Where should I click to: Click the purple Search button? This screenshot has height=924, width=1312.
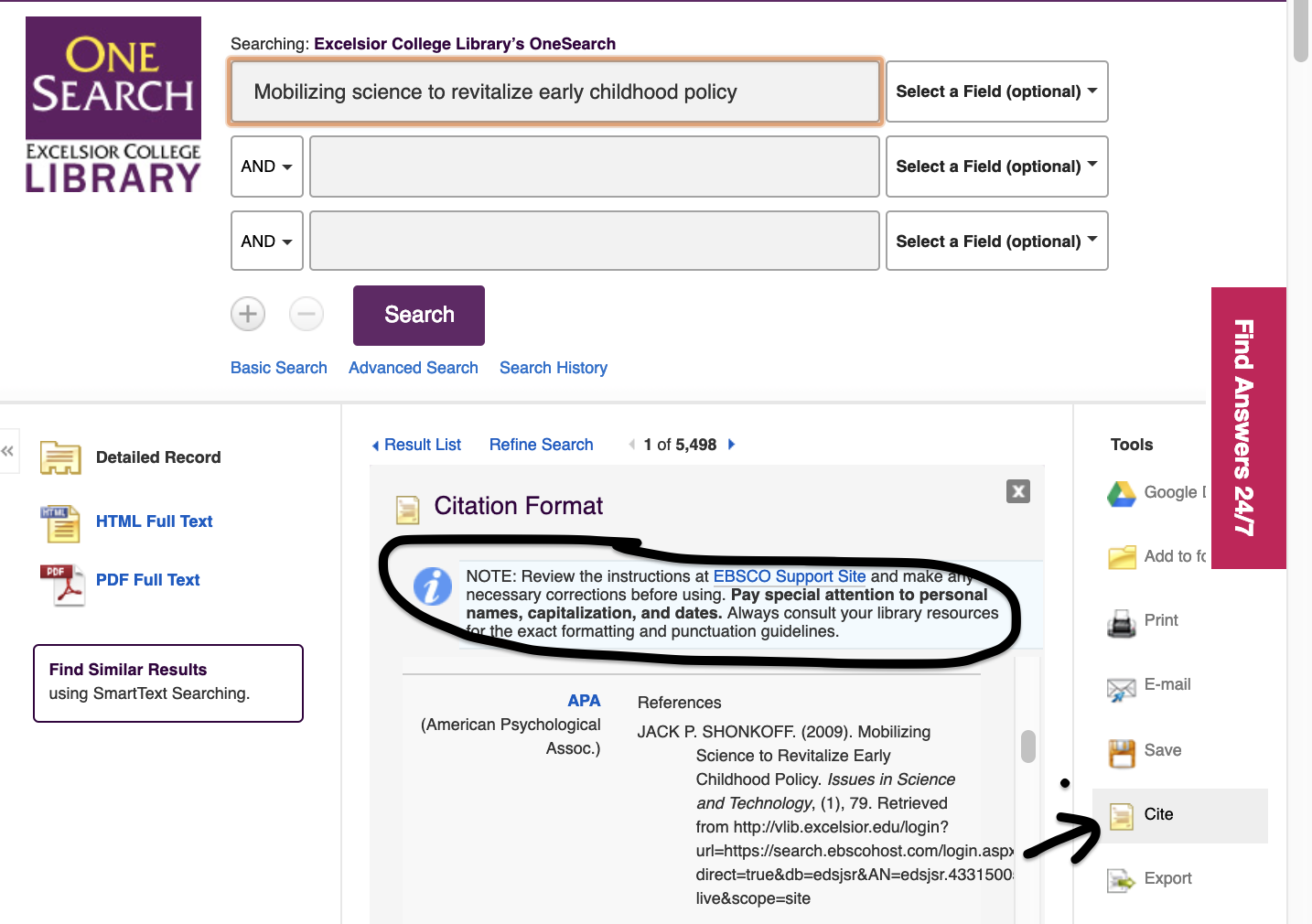click(x=419, y=316)
